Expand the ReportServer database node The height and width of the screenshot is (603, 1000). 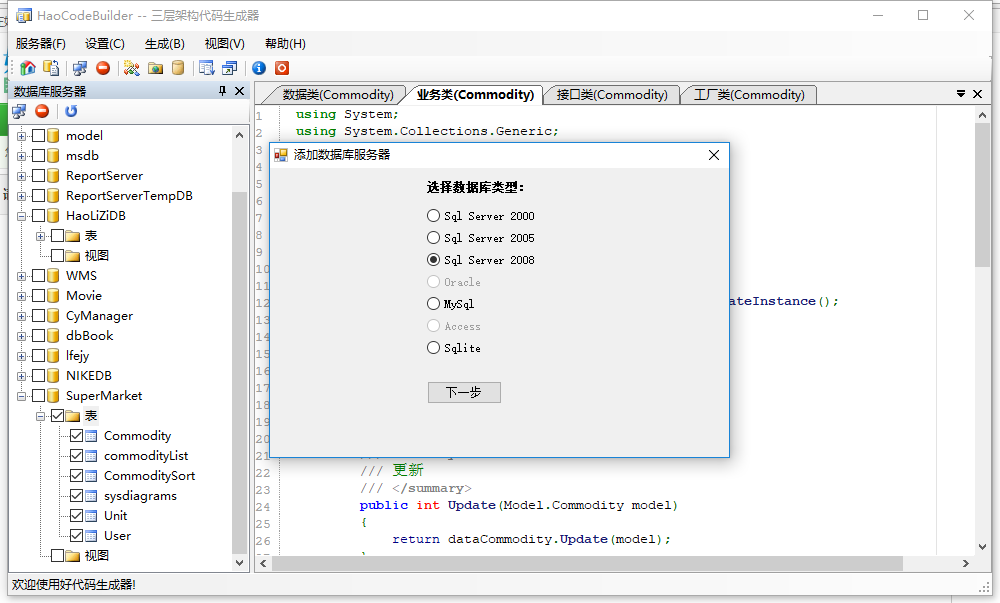pos(22,177)
